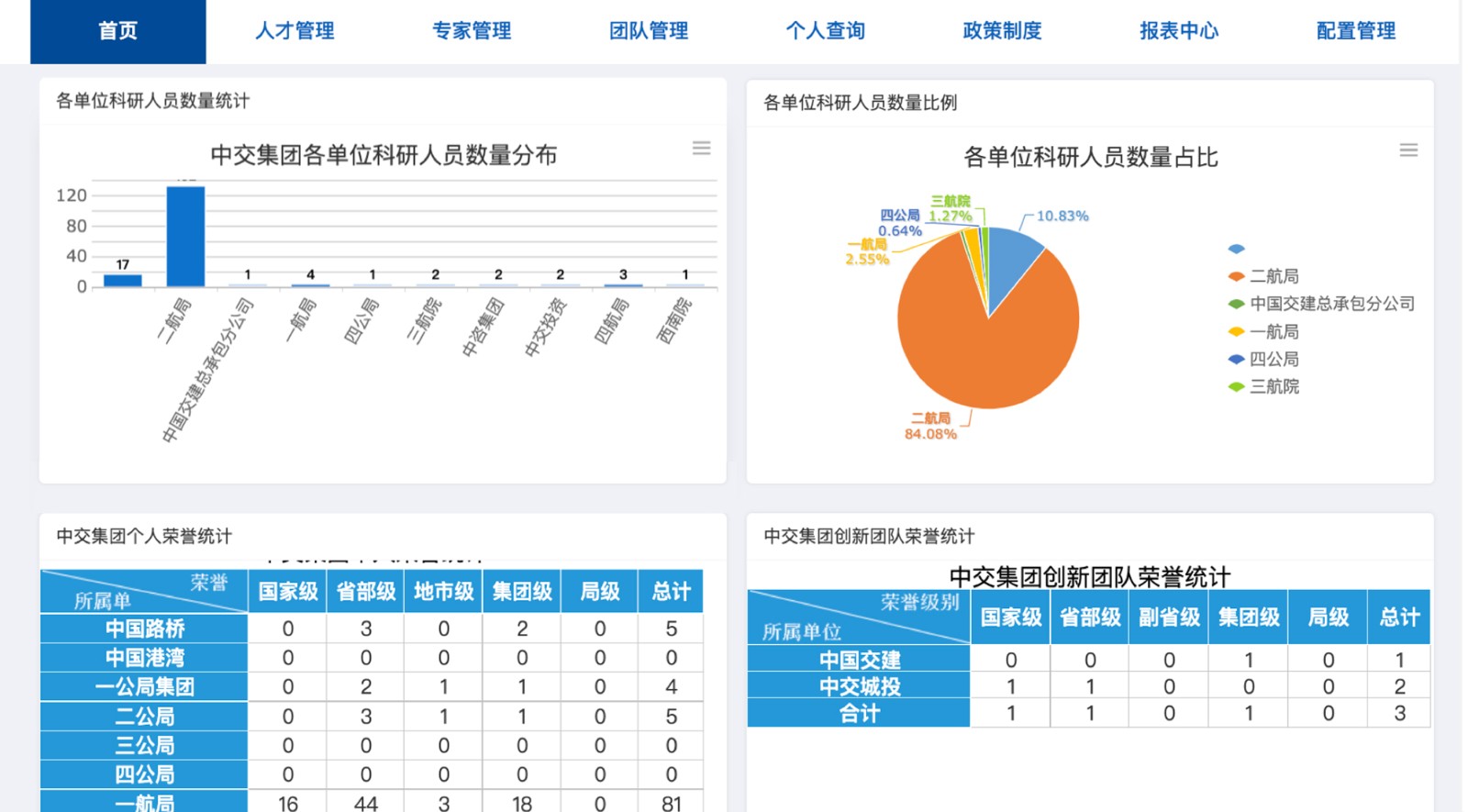Select 配置管理 in the top navigation
This screenshot has height=812, width=1468.
pyautogui.click(x=1356, y=31)
